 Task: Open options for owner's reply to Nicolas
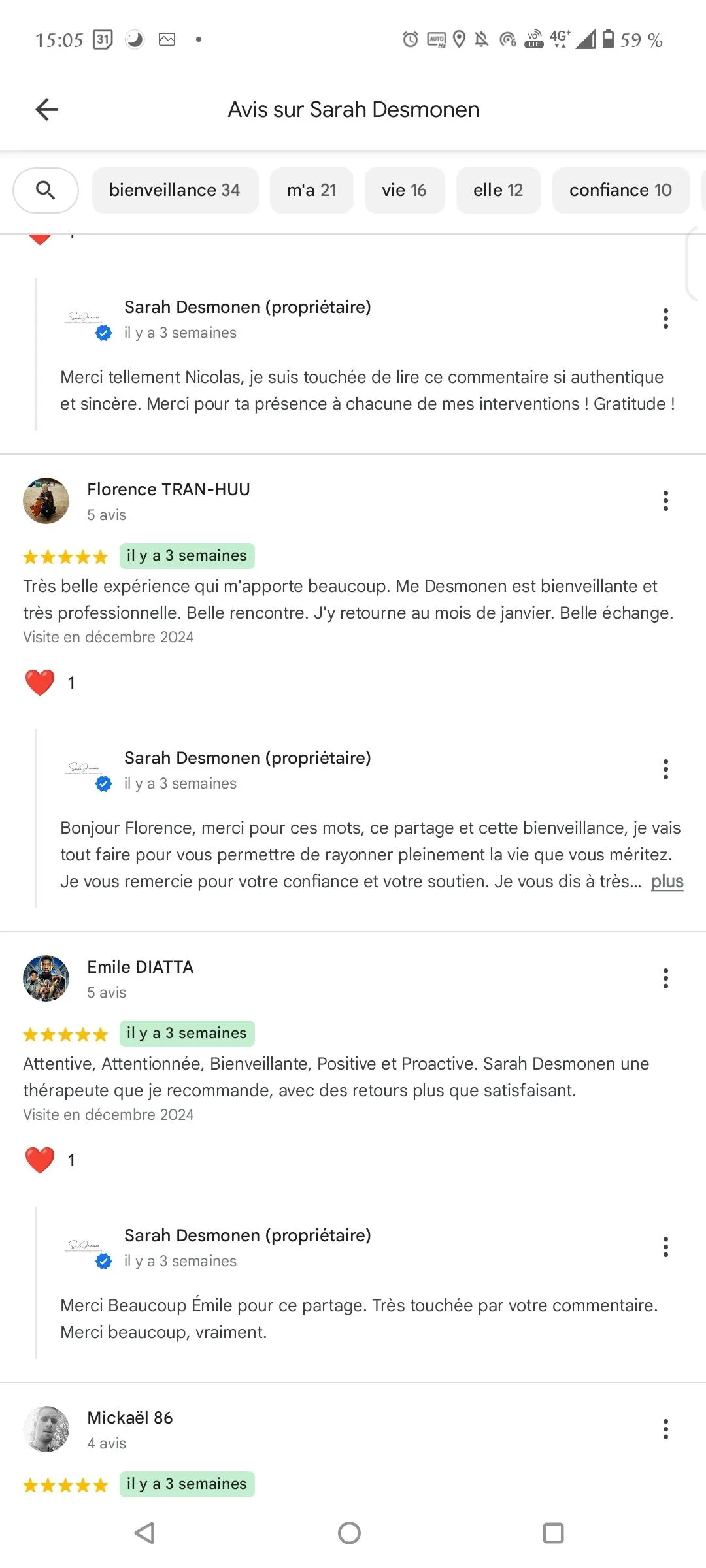(665, 319)
